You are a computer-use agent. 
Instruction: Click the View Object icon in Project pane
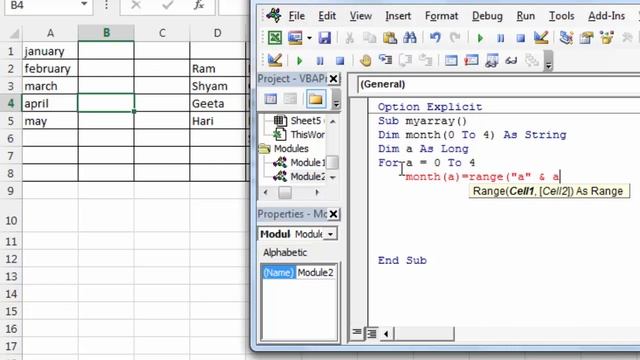pyautogui.click(x=290, y=99)
